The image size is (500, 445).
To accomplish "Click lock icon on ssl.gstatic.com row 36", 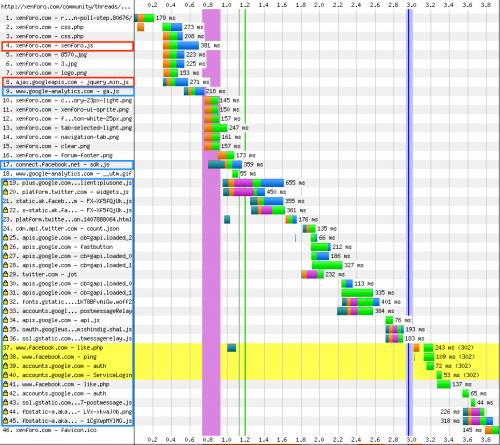I will [5, 339].
